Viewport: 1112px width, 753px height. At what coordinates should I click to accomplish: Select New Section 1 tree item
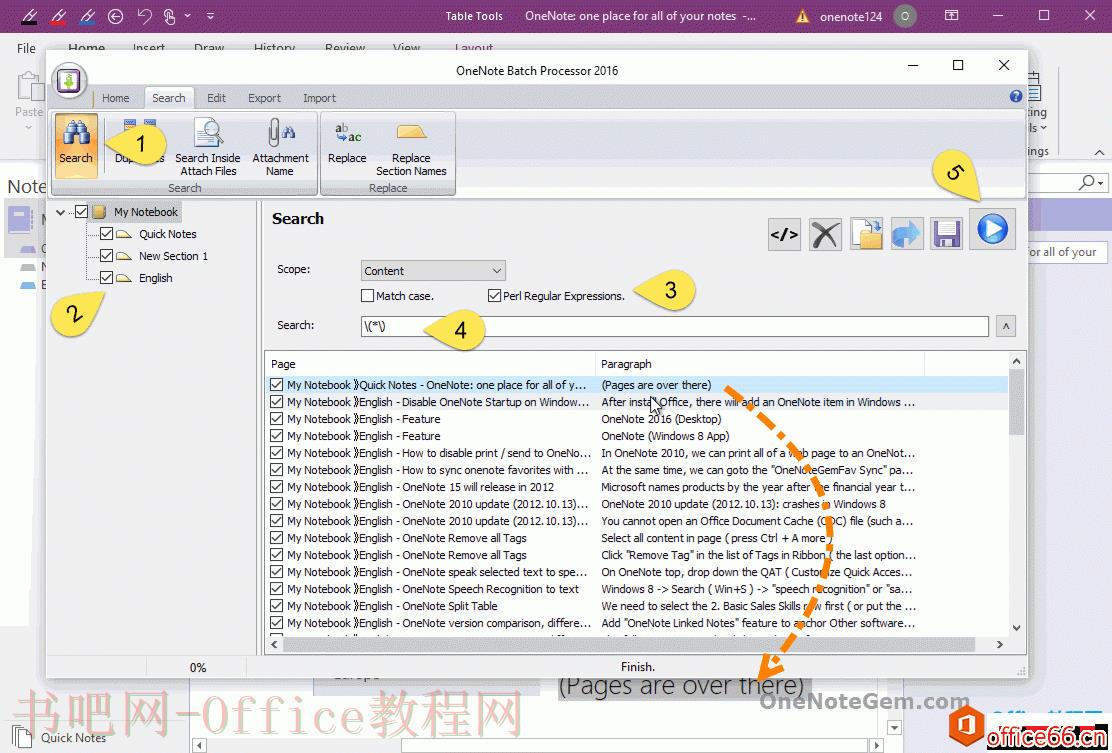click(173, 255)
